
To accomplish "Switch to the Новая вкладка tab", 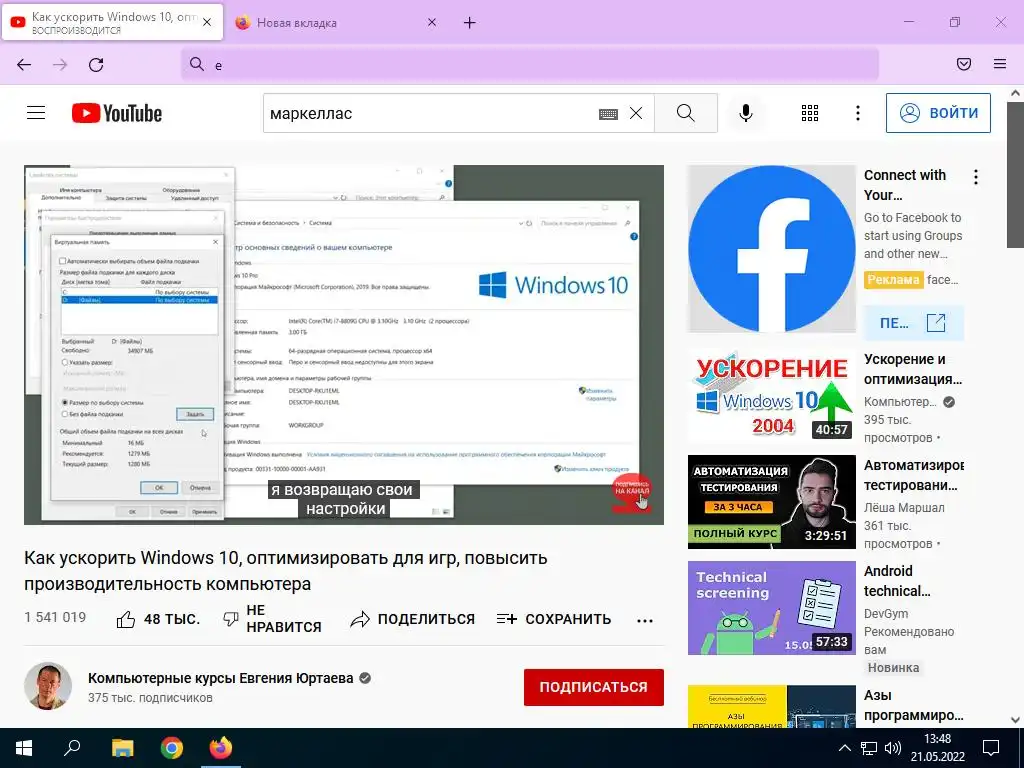I will coord(337,23).
